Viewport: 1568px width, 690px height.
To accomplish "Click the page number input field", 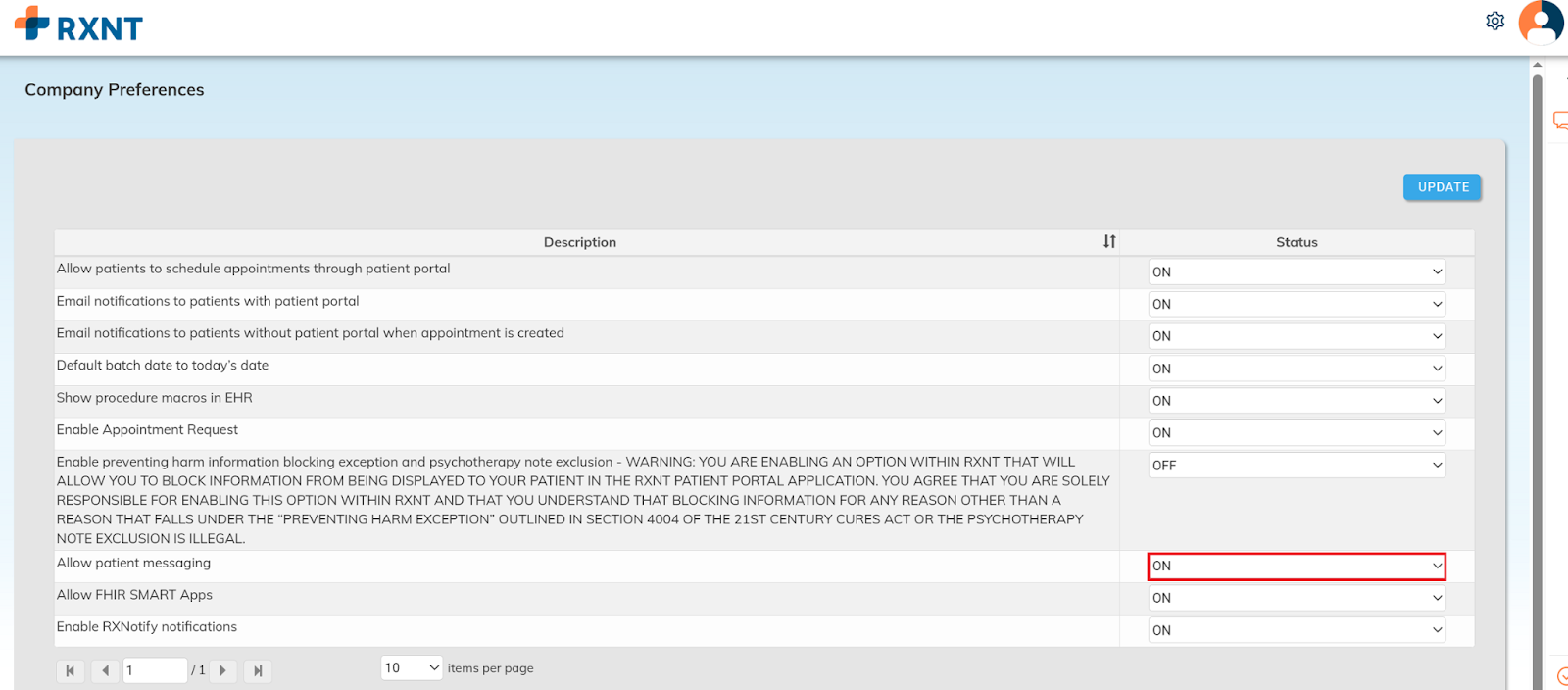I will click(154, 670).
